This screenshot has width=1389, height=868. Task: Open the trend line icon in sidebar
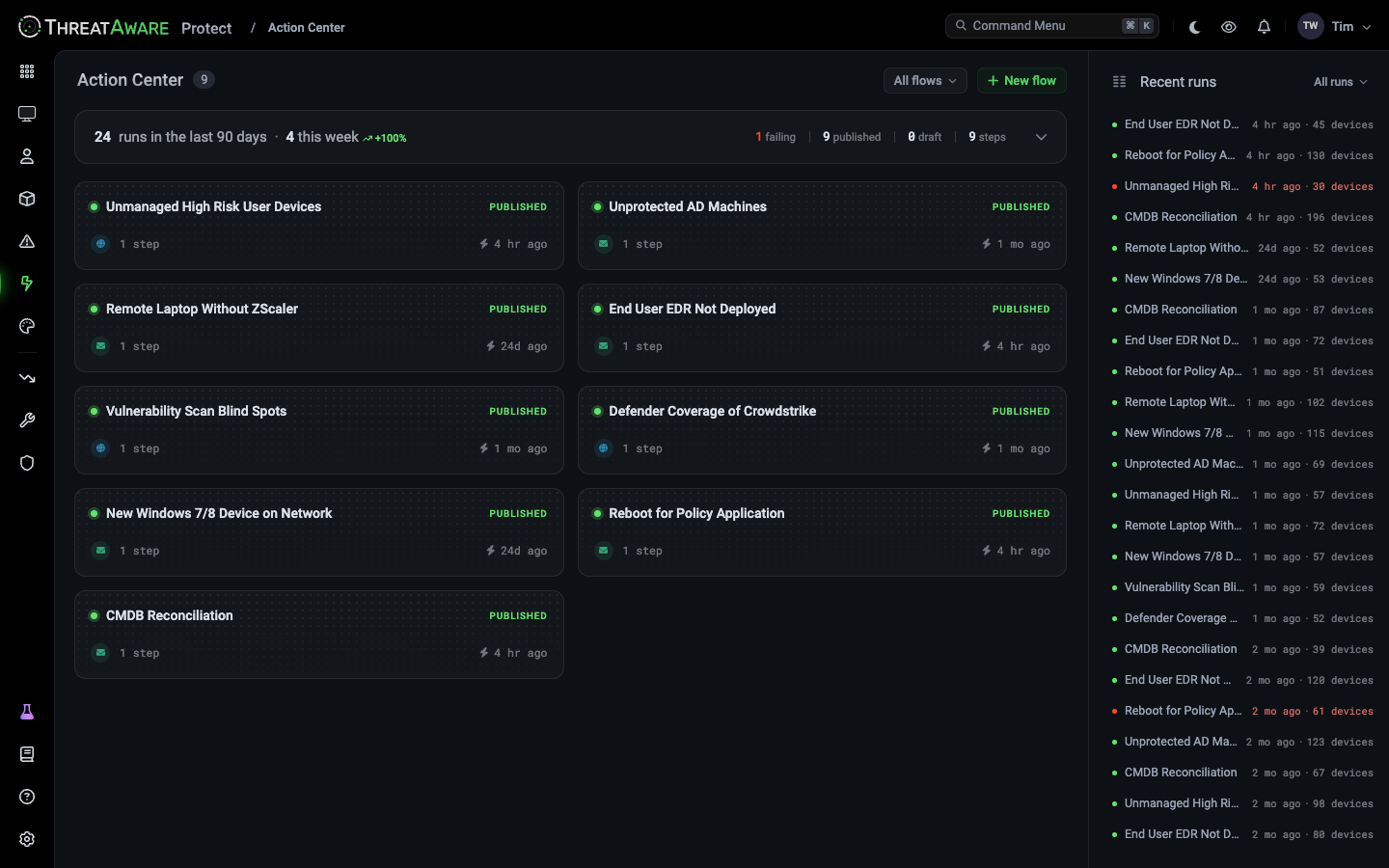pyautogui.click(x=27, y=378)
